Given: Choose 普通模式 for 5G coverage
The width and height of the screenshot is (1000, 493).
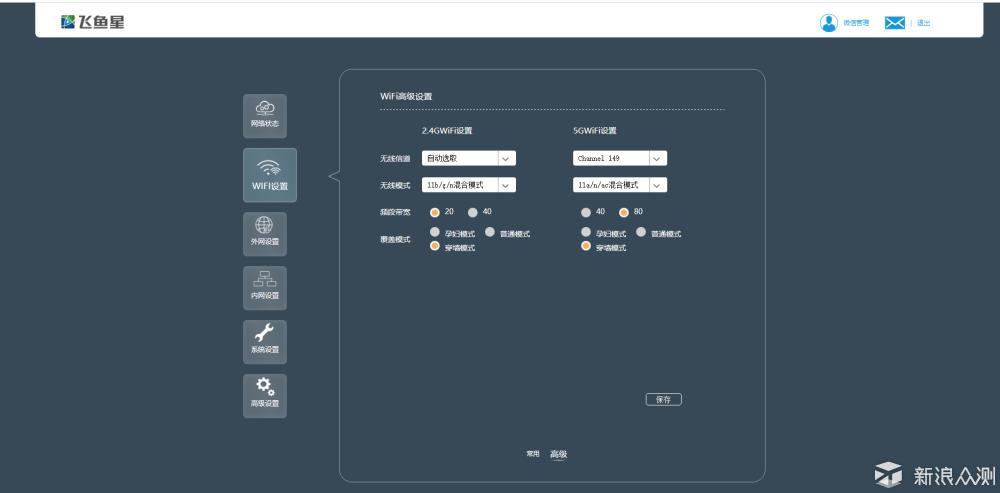Looking at the screenshot, I should click(x=641, y=233).
